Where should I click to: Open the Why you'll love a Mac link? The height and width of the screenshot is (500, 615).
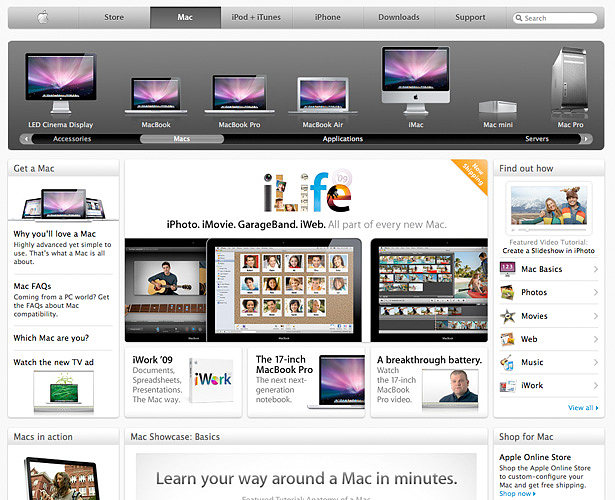[x=55, y=234]
